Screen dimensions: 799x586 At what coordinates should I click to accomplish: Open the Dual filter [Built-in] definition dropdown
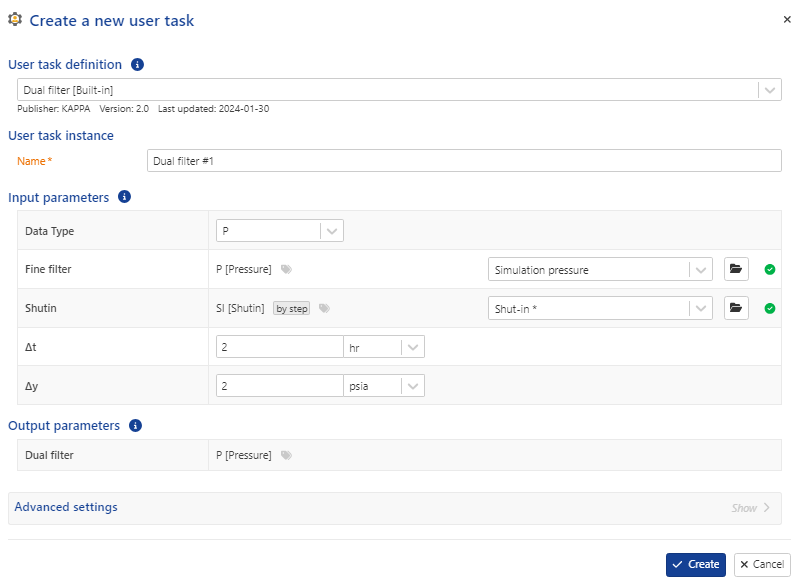[399, 90]
